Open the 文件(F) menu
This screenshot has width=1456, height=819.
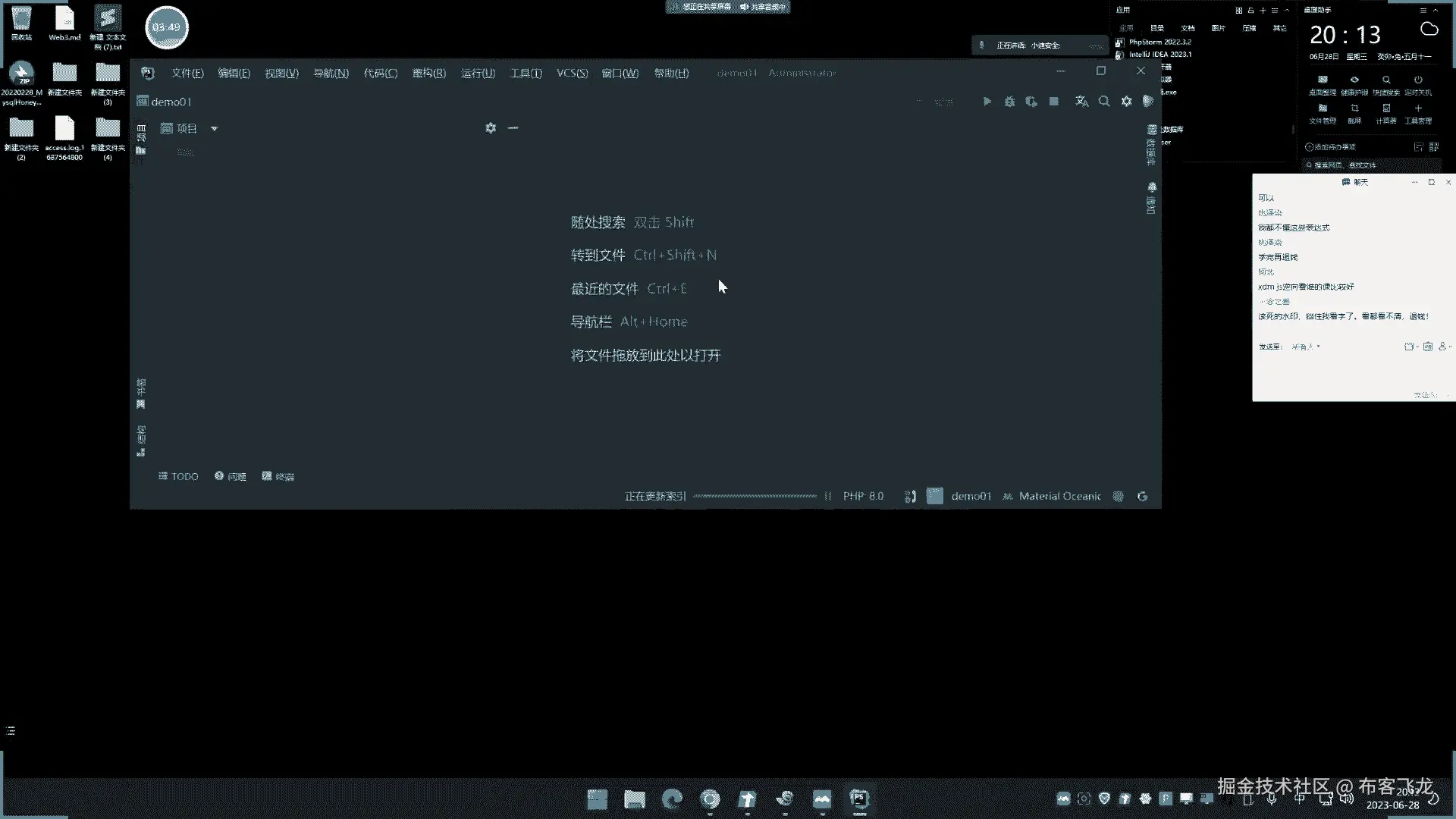[x=187, y=73]
